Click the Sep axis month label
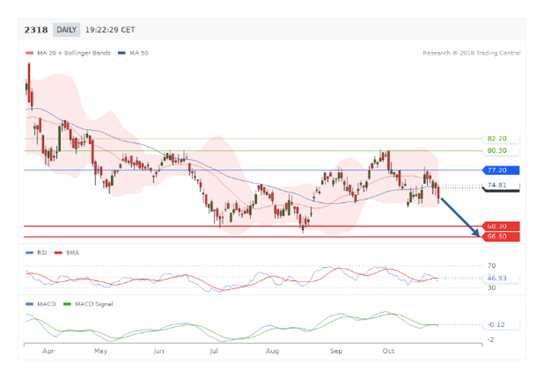This screenshot has height=384, width=556. (x=336, y=351)
